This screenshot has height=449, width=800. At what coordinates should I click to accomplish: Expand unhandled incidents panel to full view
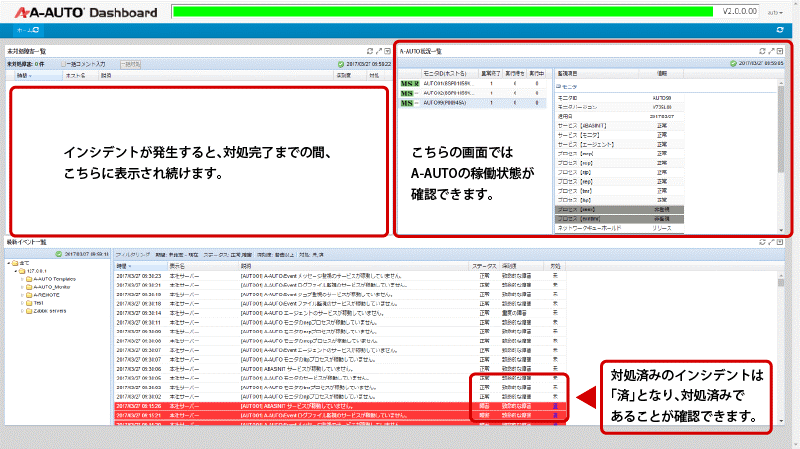pos(379,51)
